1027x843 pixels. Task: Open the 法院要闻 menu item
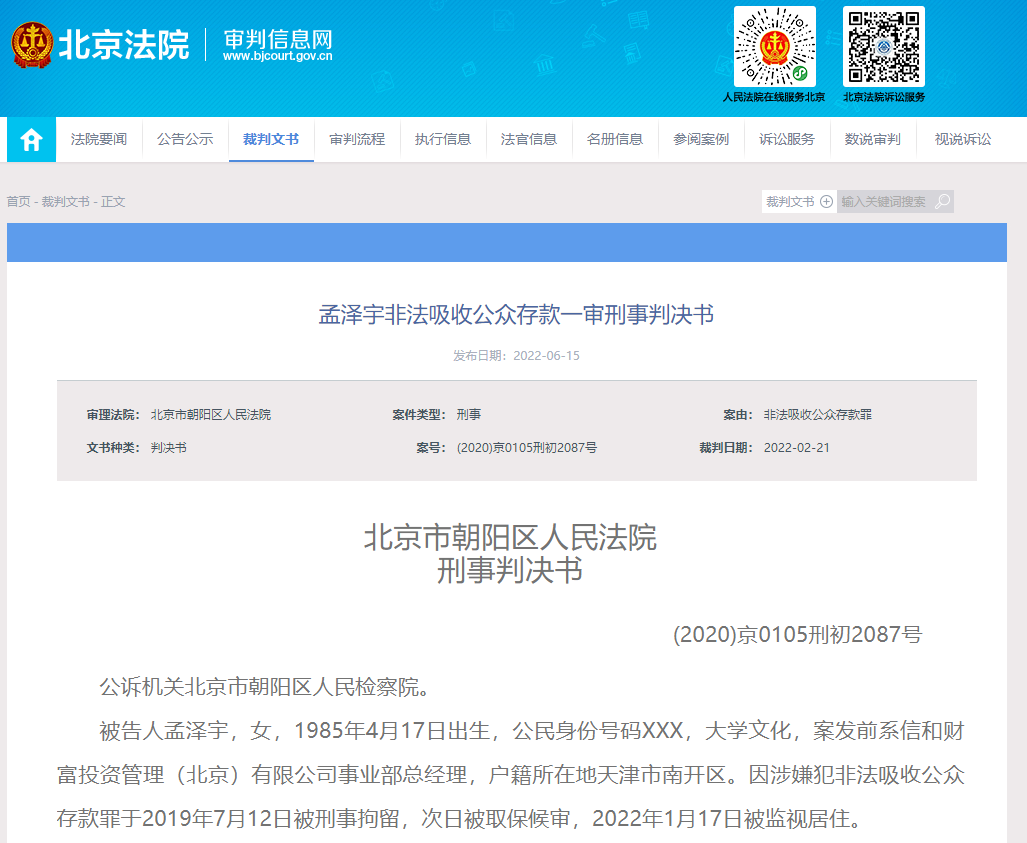coord(99,140)
